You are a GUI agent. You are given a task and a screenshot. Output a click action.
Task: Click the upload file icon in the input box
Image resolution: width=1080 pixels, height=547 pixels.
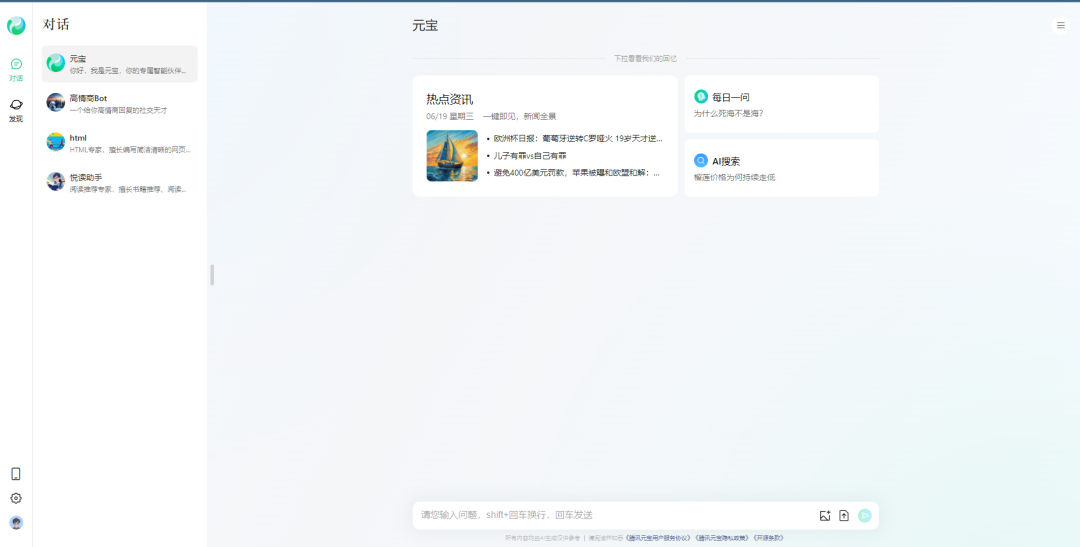coord(844,515)
